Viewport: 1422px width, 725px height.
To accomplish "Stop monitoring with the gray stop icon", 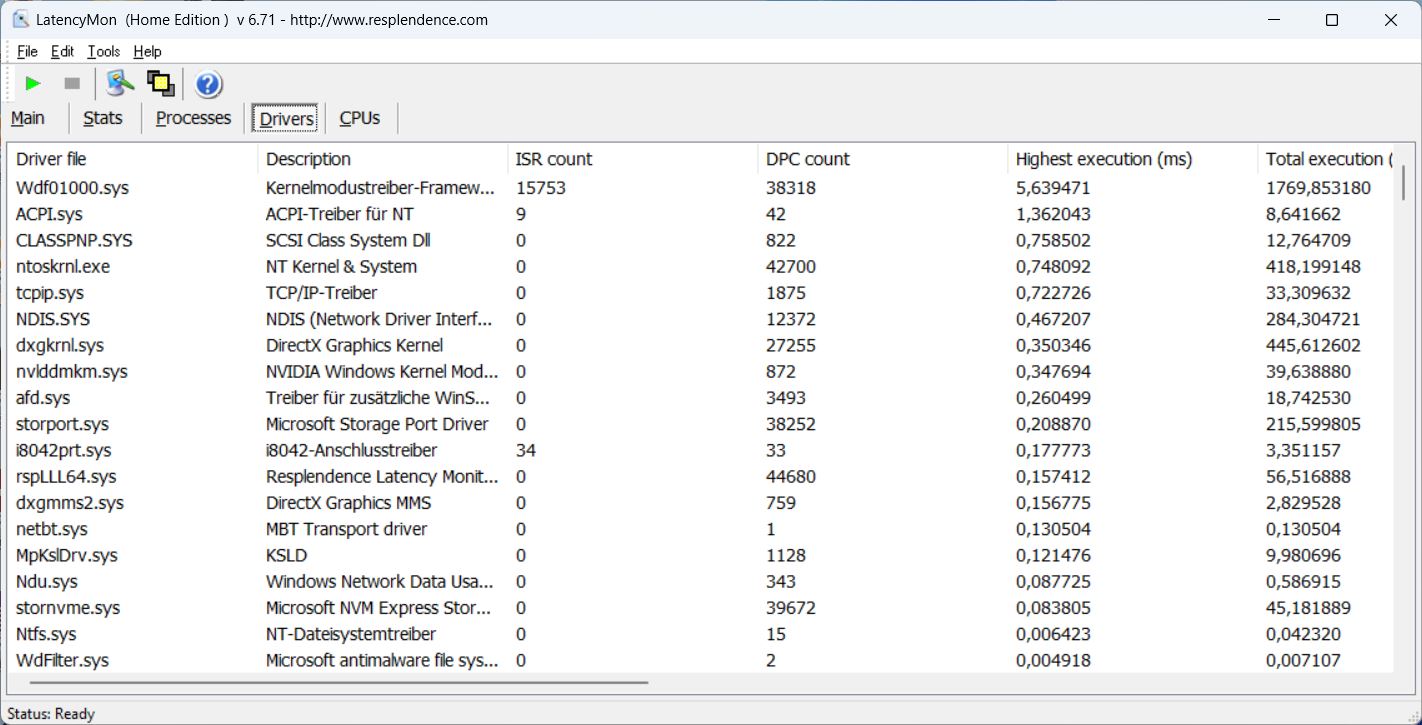I will (72, 84).
